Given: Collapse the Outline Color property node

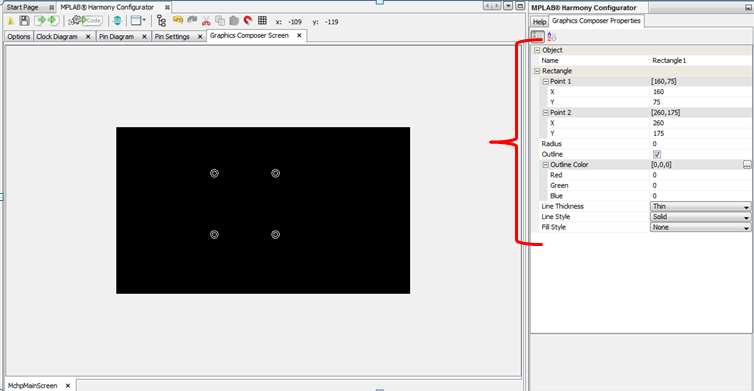Looking at the screenshot, I should [546, 164].
